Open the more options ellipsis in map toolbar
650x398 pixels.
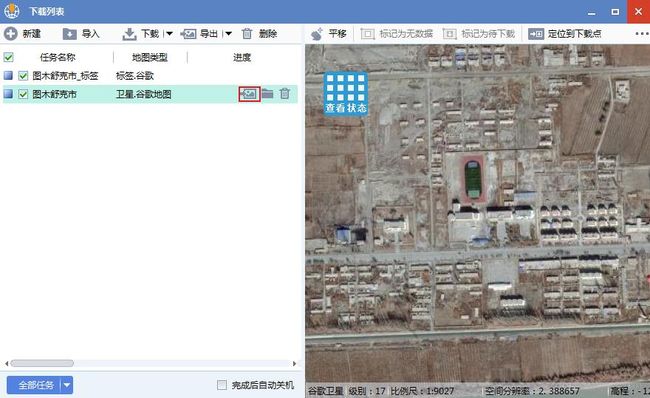click(642, 34)
